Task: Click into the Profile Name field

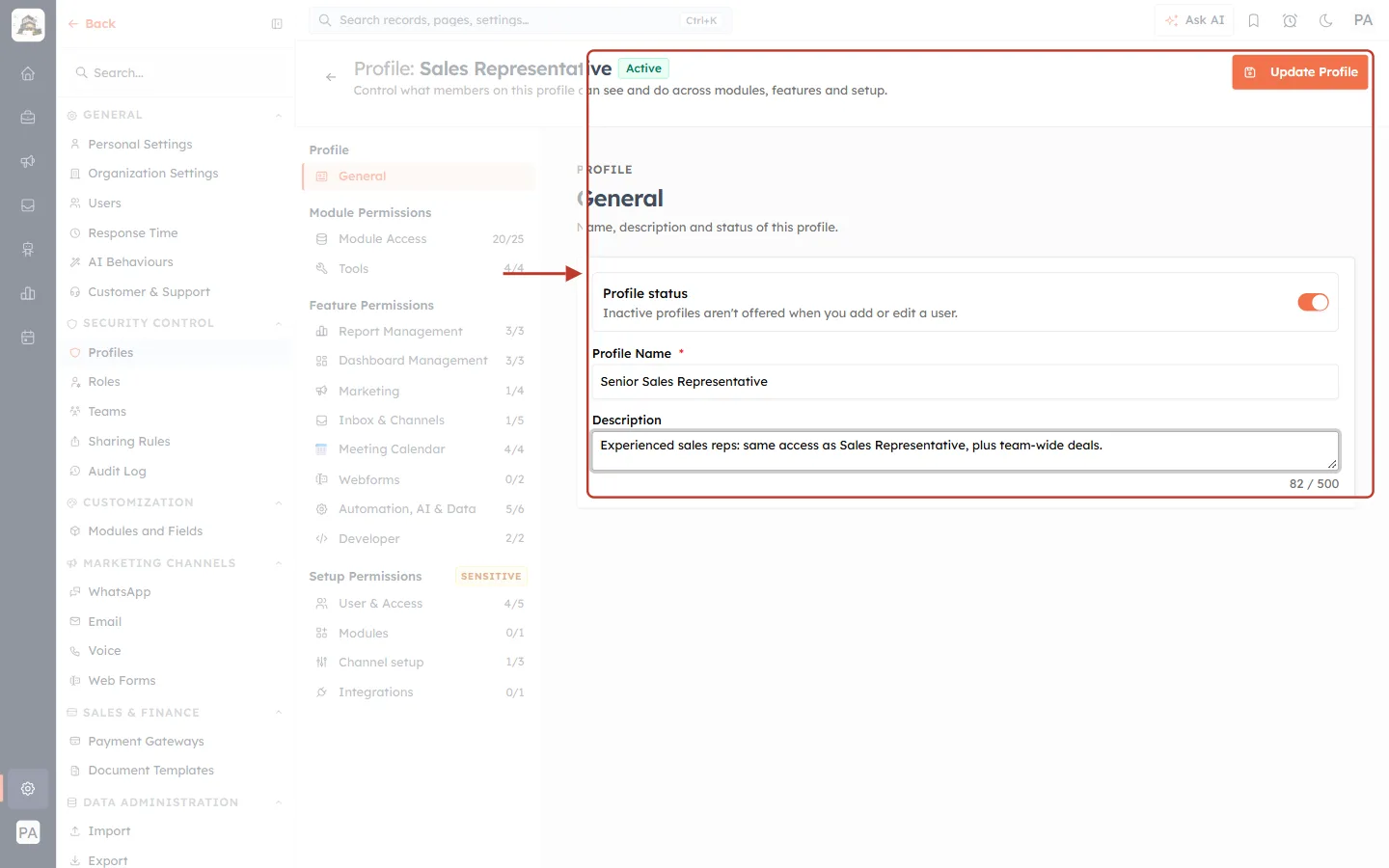Action: click(965, 382)
